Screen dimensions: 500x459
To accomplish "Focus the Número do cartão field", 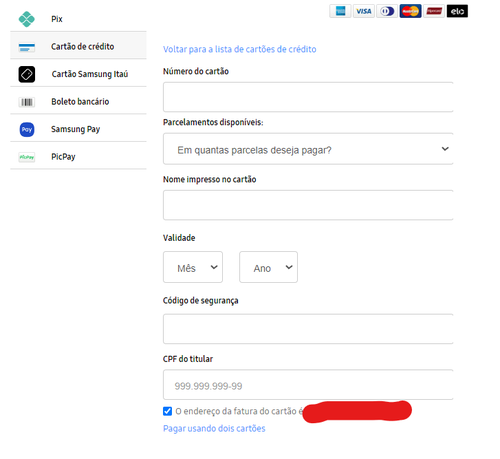I will click(308, 97).
